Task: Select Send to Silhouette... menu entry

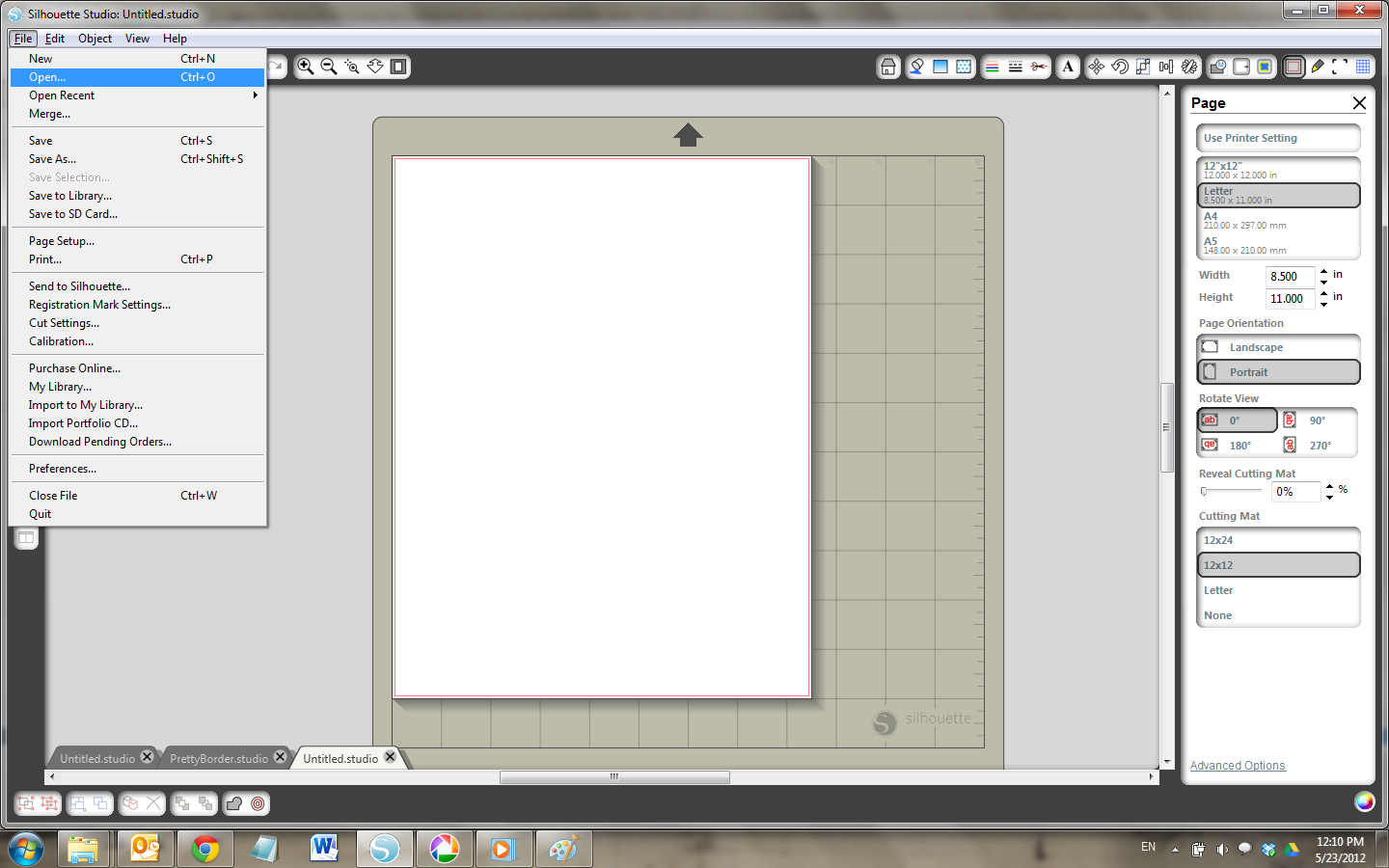Action: pos(137,286)
